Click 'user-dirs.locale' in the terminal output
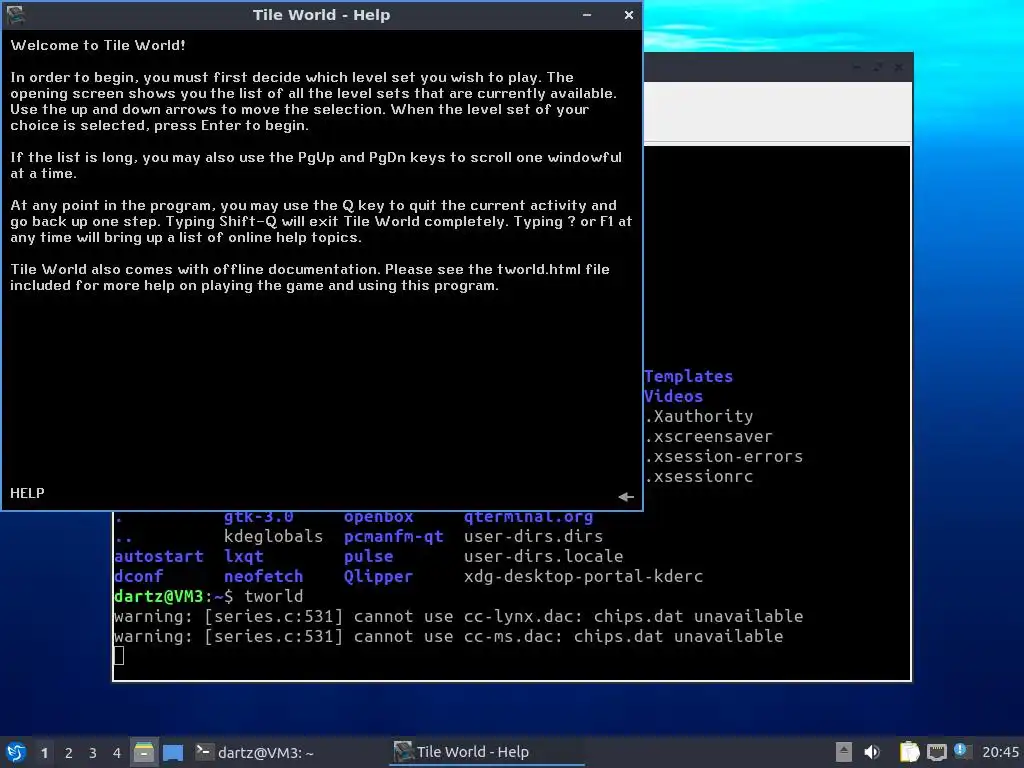This screenshot has height=768, width=1024. 543,556
